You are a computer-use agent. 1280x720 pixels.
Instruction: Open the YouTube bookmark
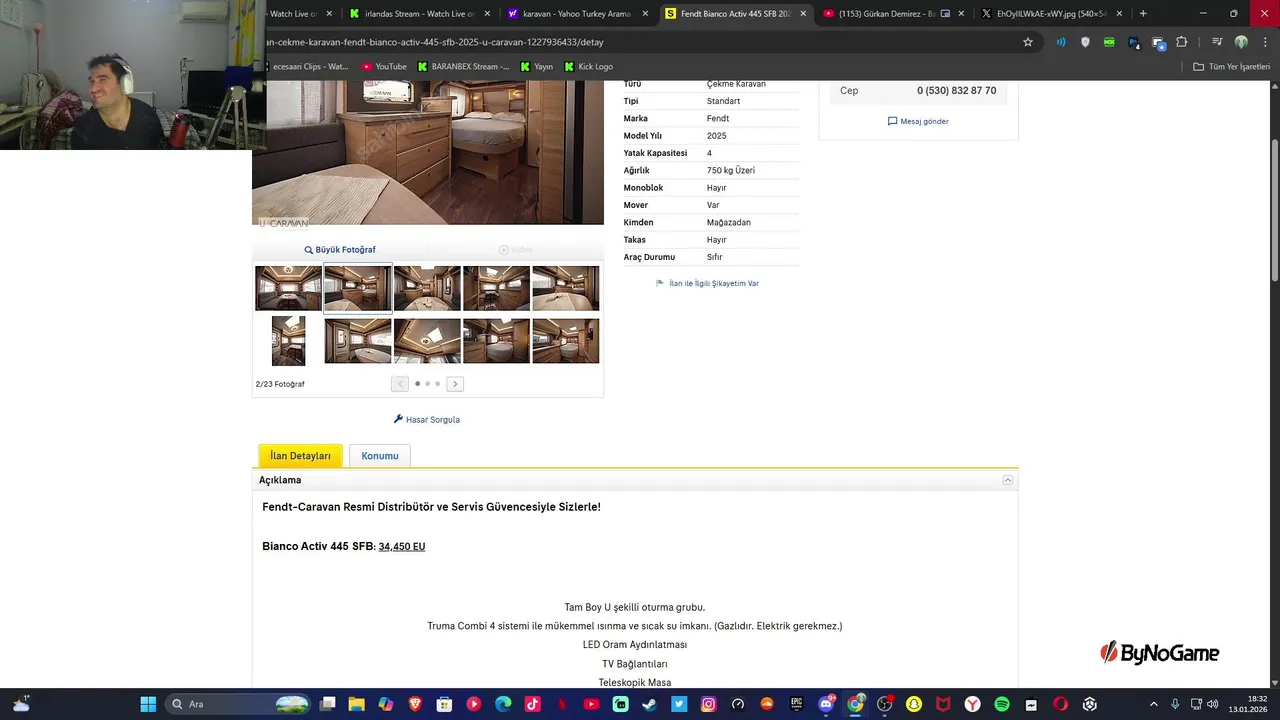click(384, 67)
